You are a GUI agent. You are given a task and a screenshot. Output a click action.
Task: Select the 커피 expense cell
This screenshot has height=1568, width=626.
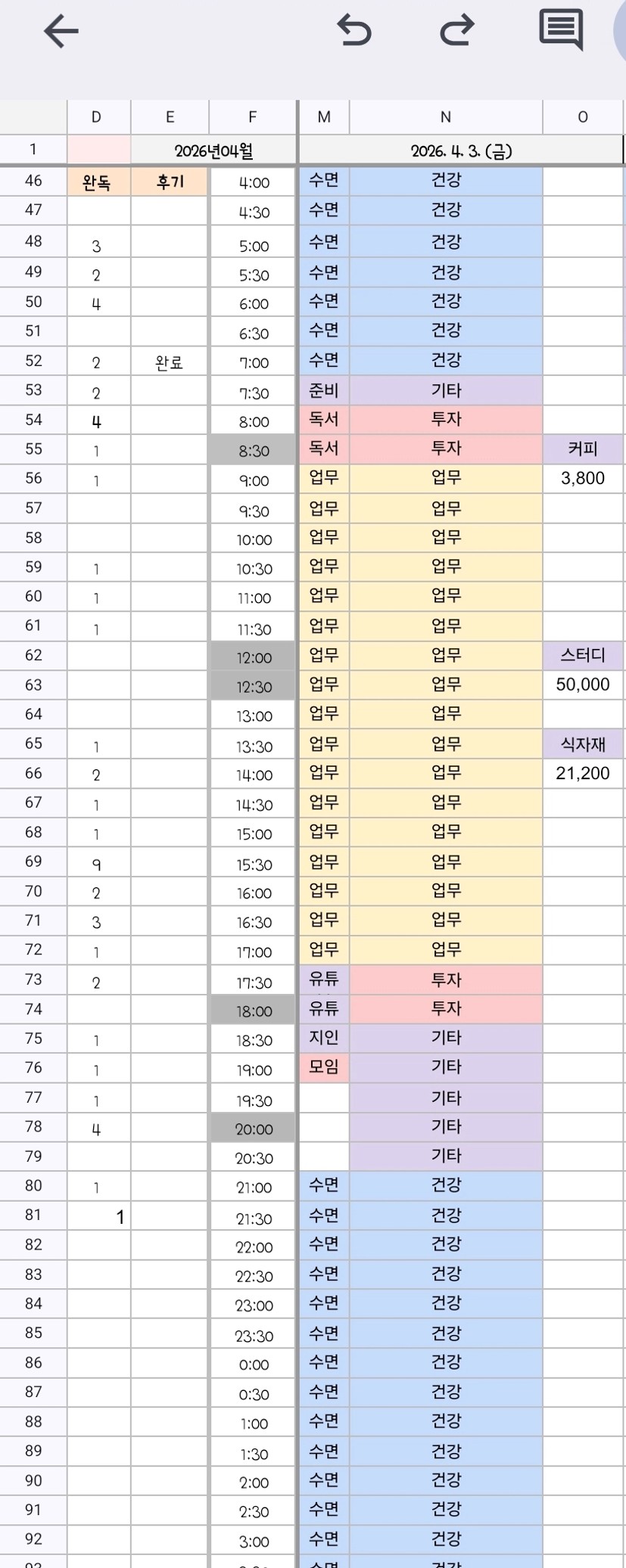coord(583,449)
